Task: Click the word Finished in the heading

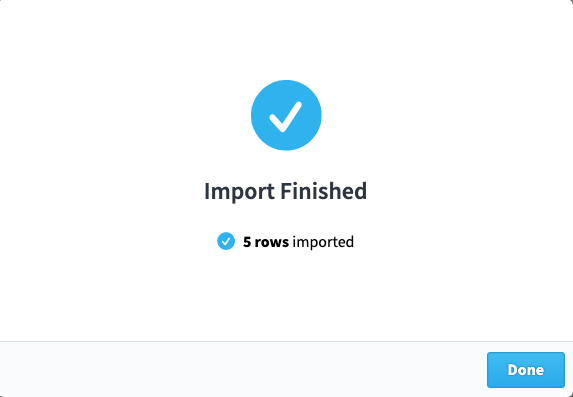Action: pos(323,191)
